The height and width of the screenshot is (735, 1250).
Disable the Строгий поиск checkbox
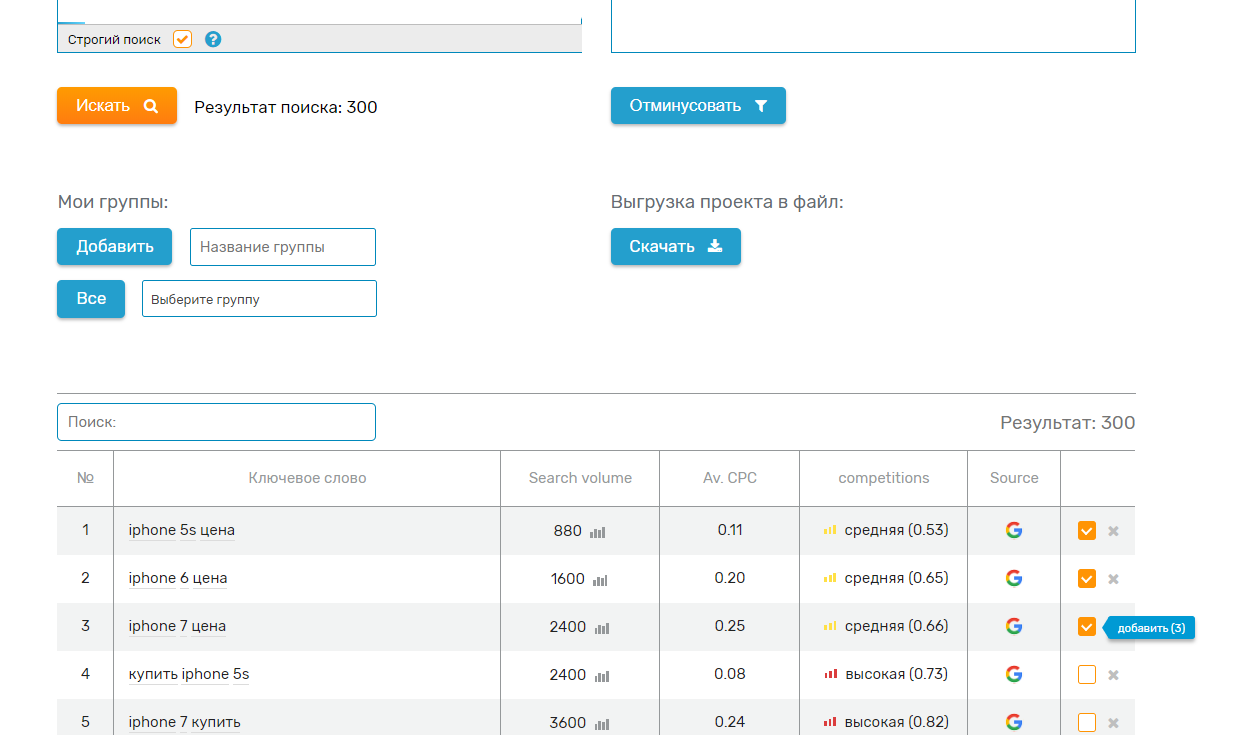tap(181, 39)
